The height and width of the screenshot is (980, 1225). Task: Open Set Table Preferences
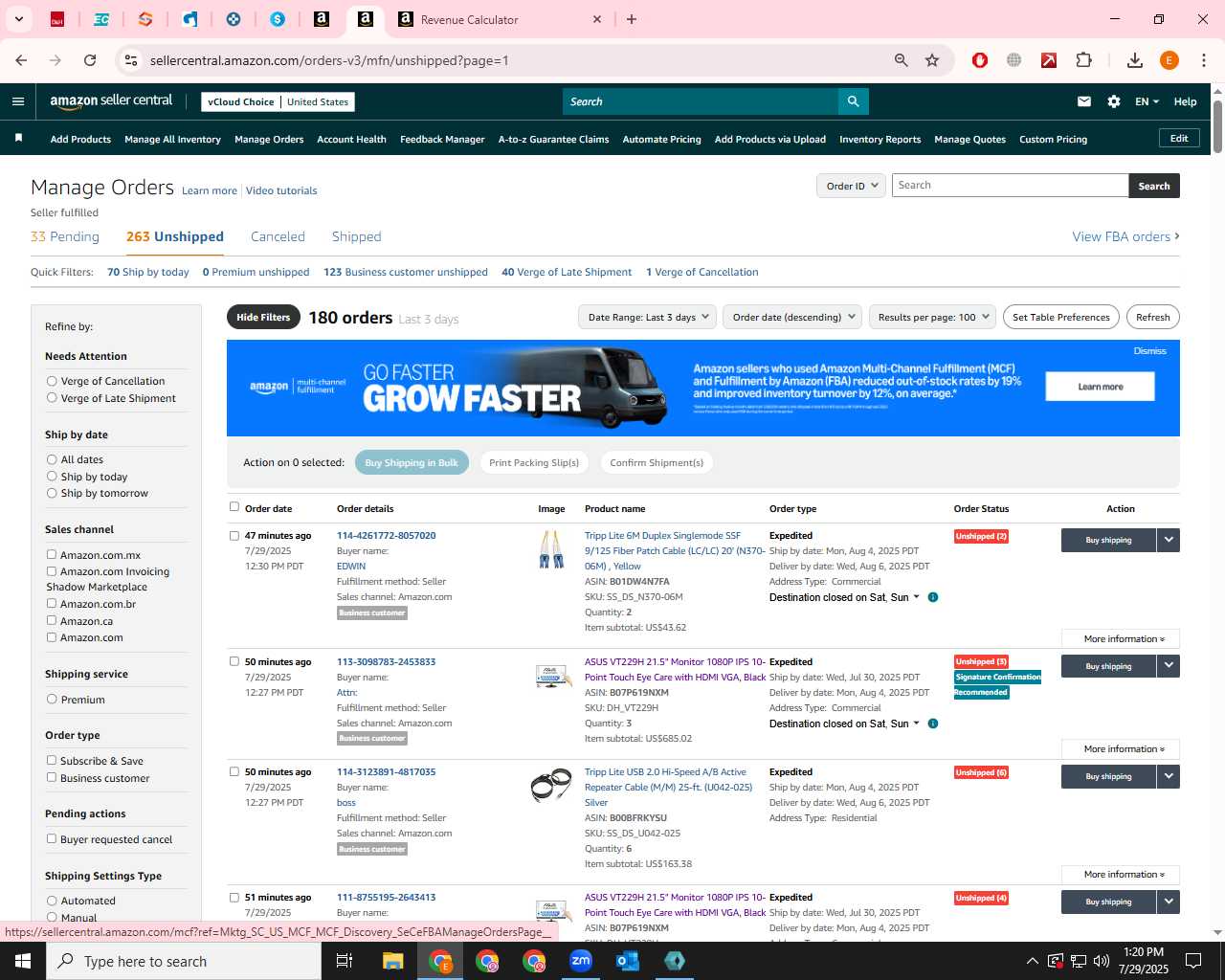[x=1060, y=317]
